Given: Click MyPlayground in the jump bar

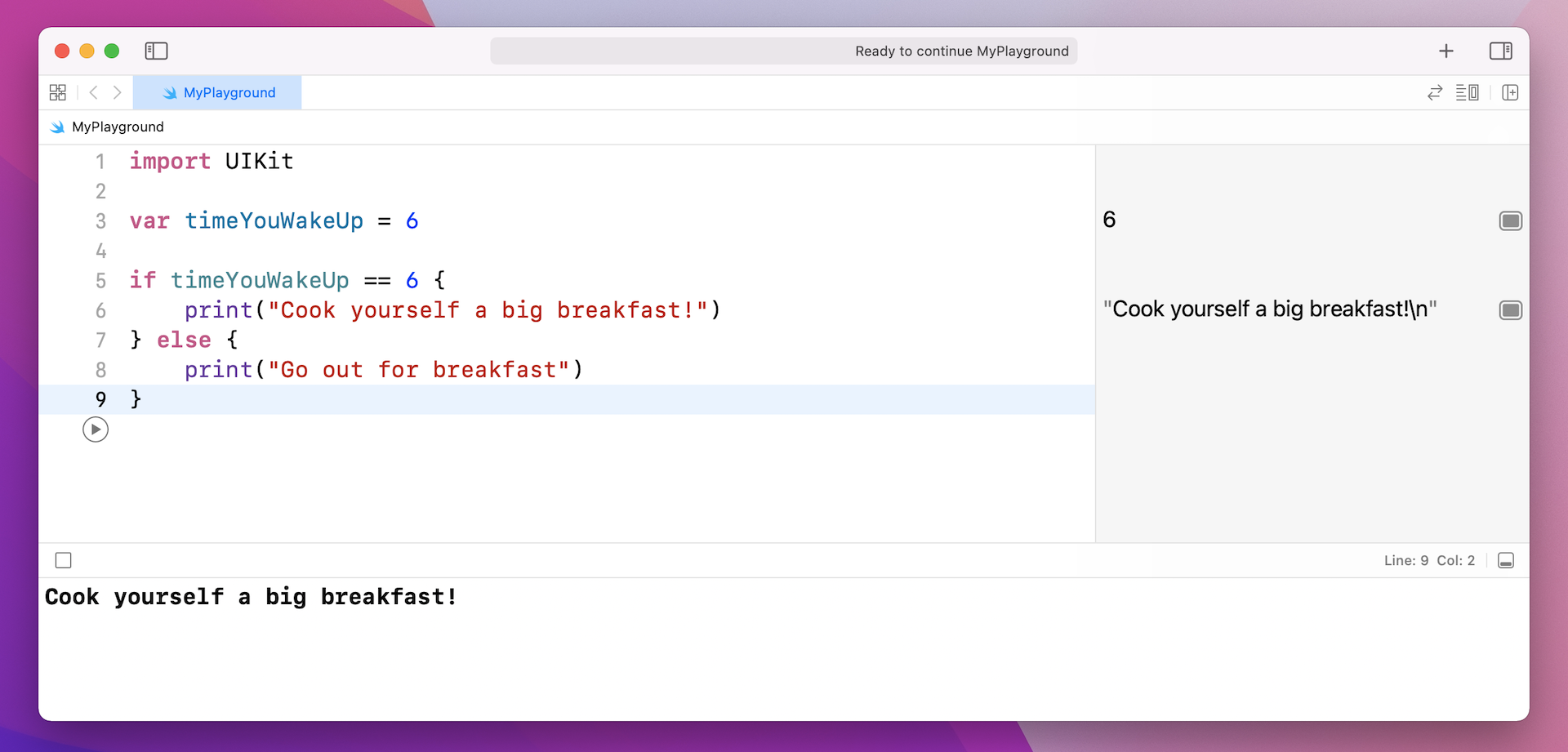Looking at the screenshot, I should (x=118, y=127).
